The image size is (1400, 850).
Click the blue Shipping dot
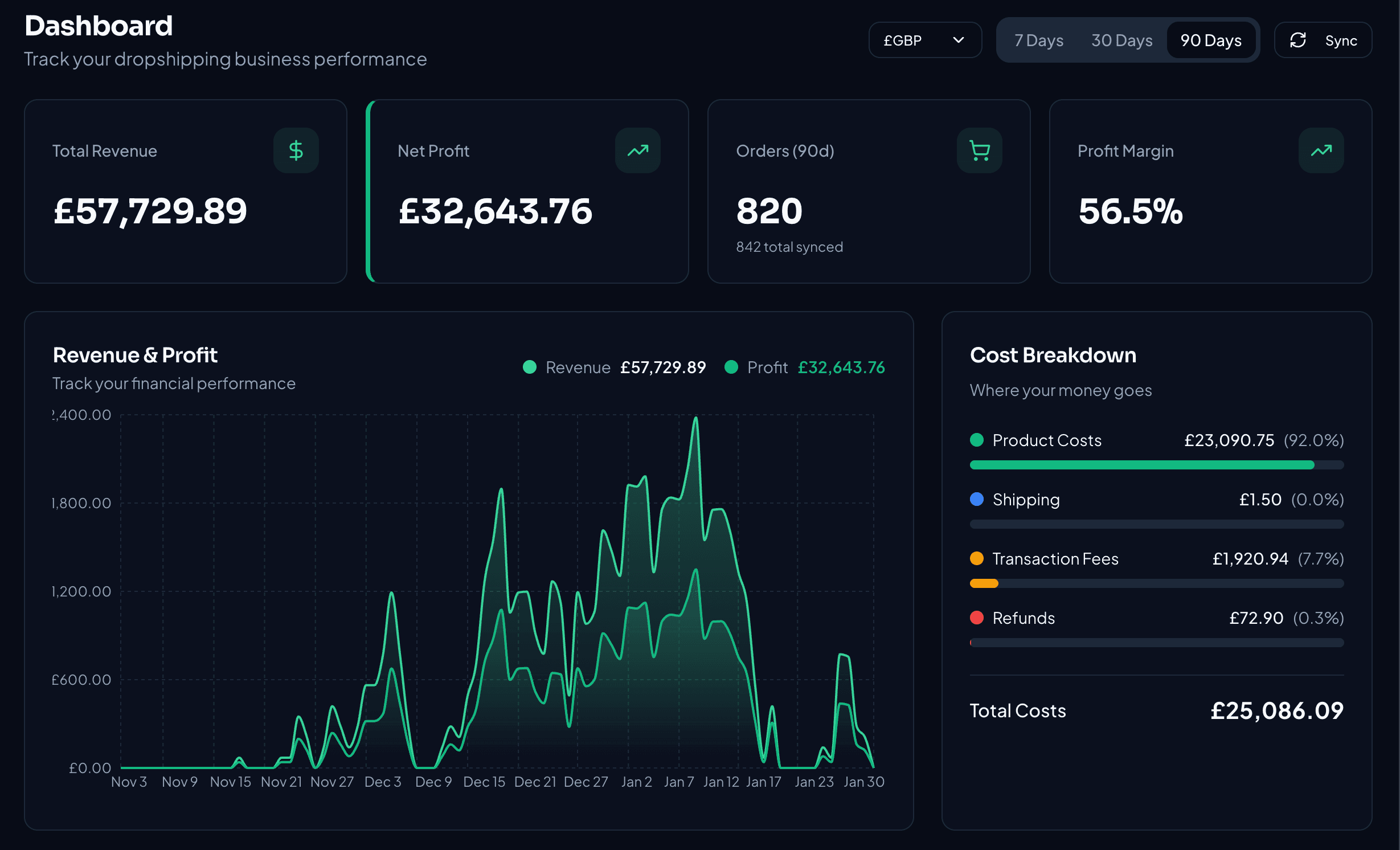pyautogui.click(x=977, y=499)
